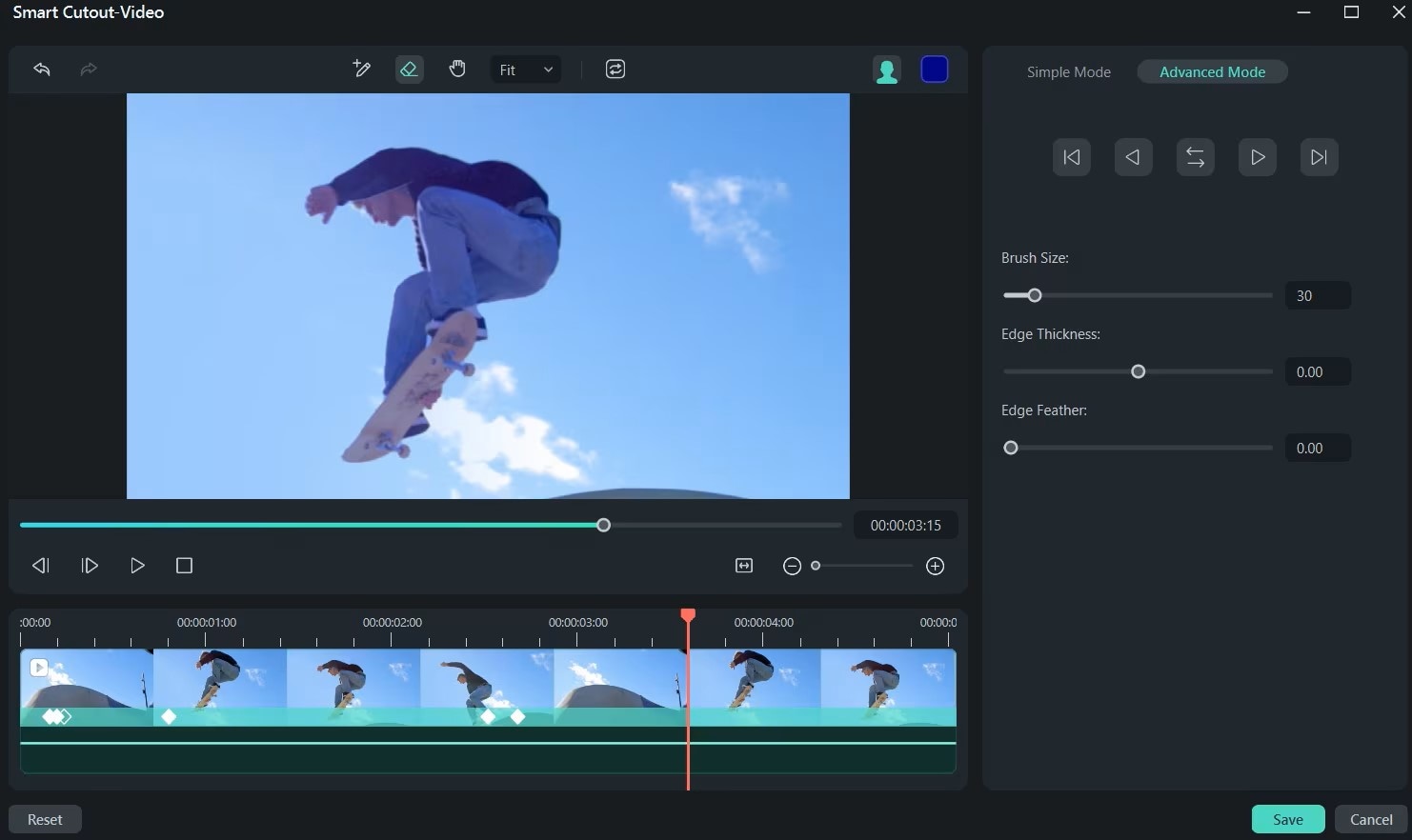Jump to first frame using Advanced Mode controls

[1071, 156]
